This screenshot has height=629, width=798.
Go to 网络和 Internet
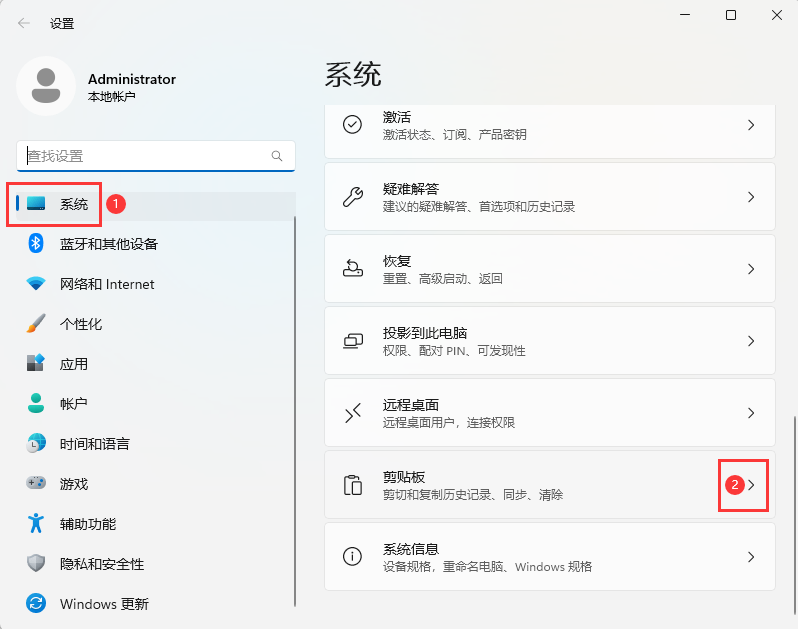pyautogui.click(x=155, y=284)
